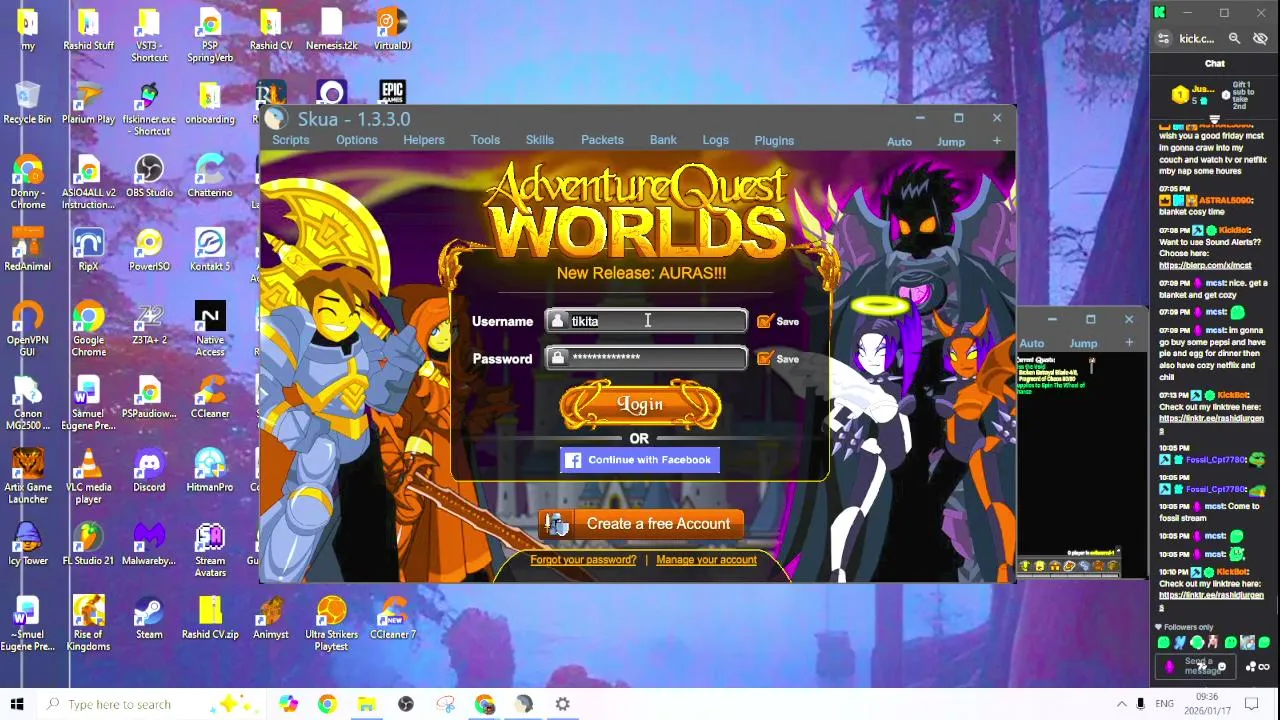
Task: Open the Recycle Bin desktop icon
Action: (x=27, y=103)
